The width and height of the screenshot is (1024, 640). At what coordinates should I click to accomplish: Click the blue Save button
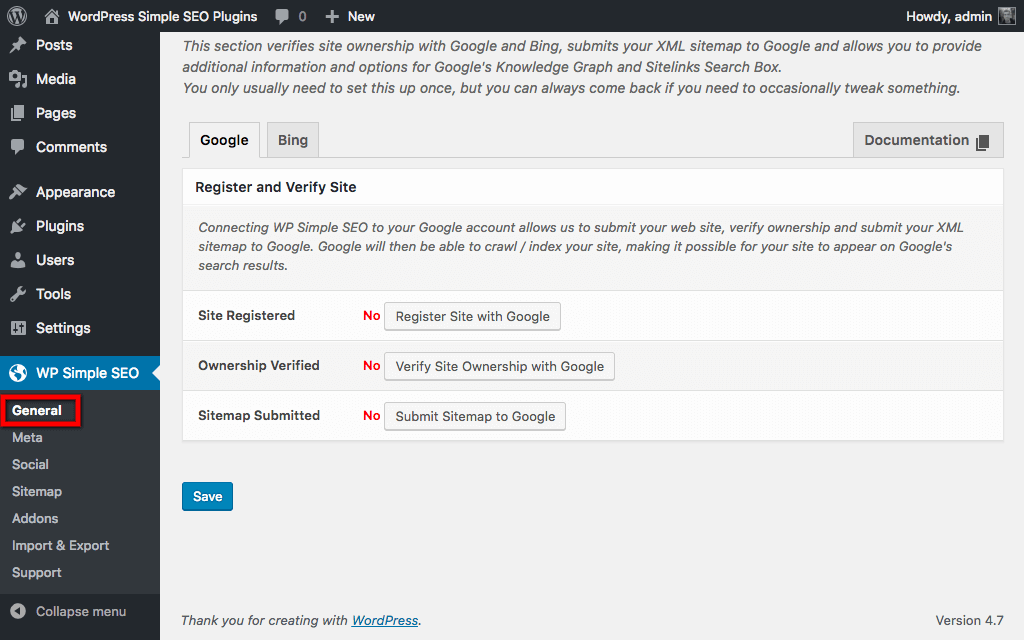point(207,497)
